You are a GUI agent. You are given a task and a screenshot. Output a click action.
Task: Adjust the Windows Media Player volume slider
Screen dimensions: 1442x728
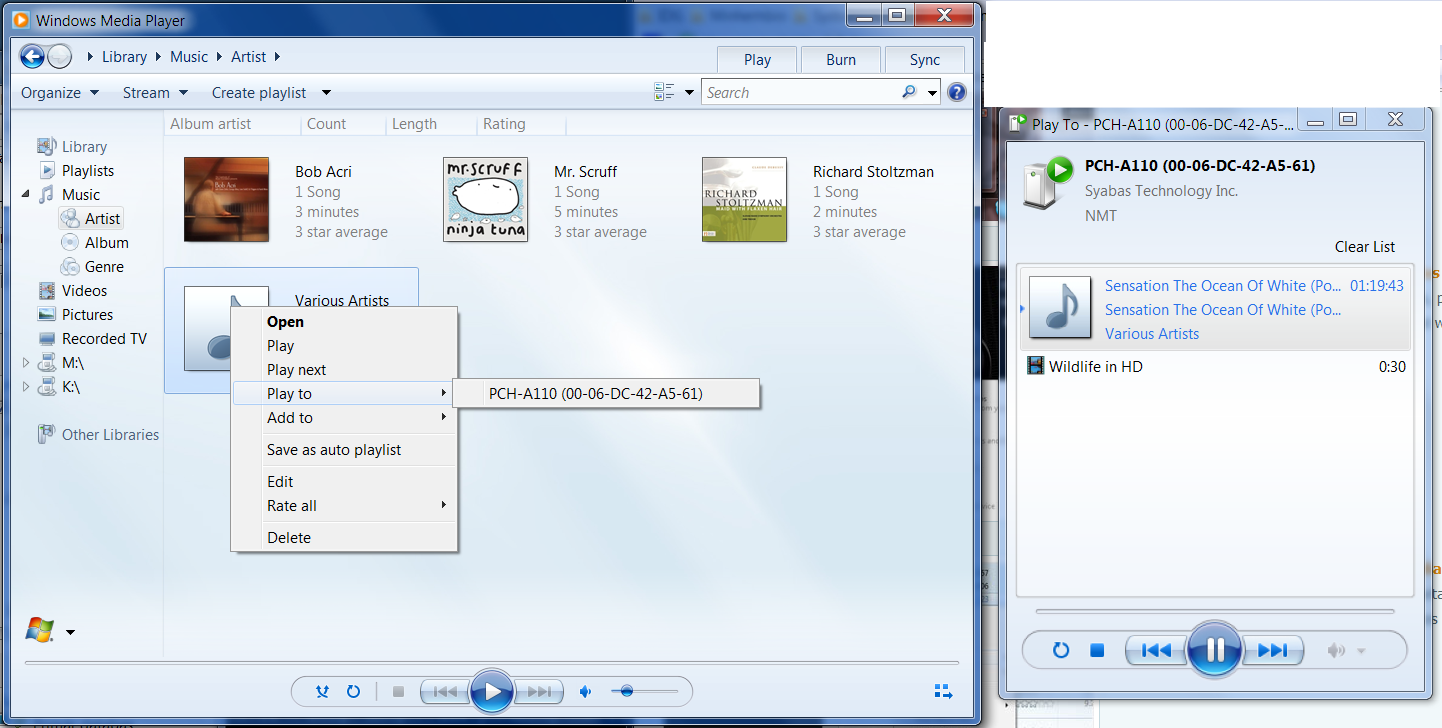(x=643, y=691)
